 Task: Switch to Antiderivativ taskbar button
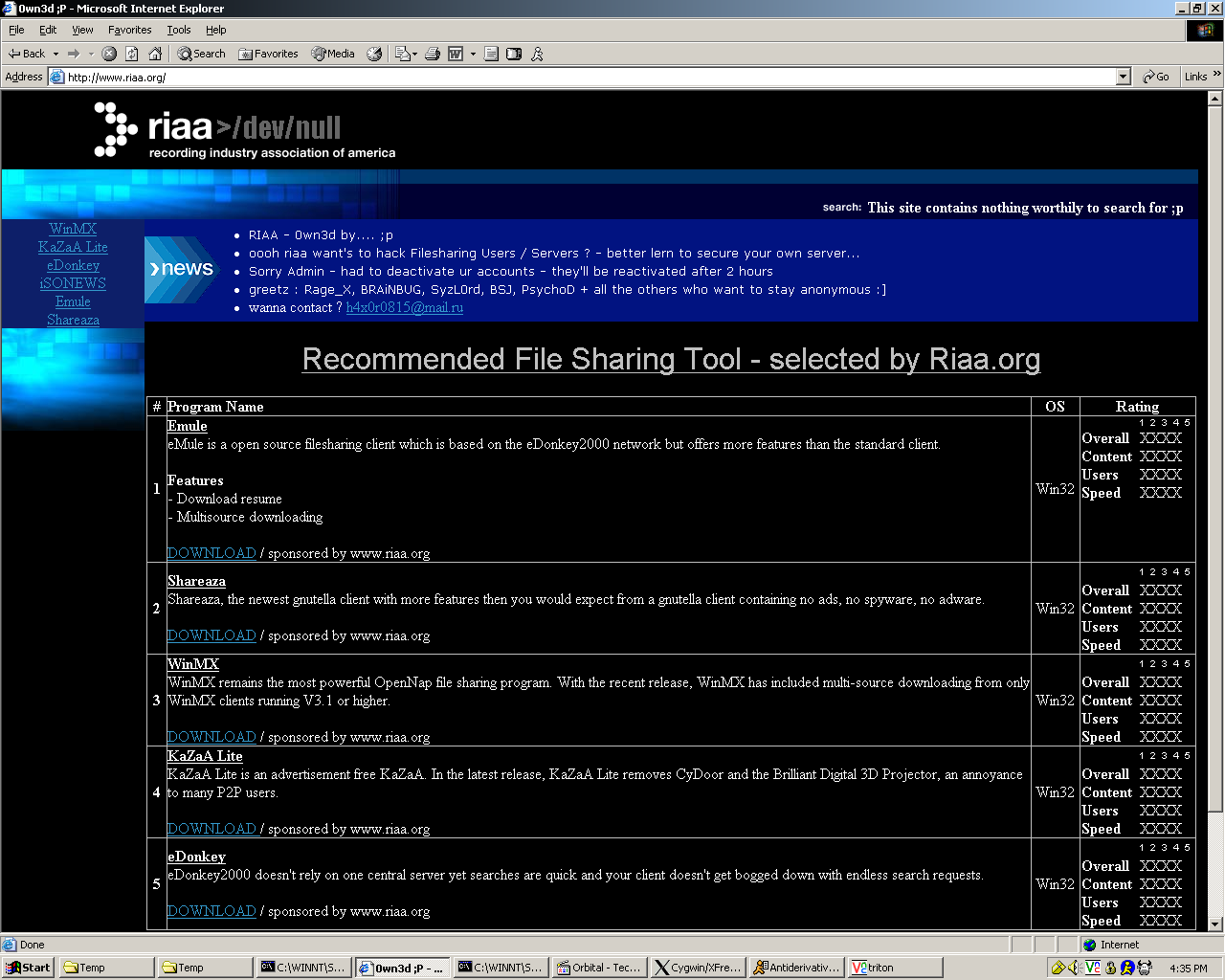point(797,968)
